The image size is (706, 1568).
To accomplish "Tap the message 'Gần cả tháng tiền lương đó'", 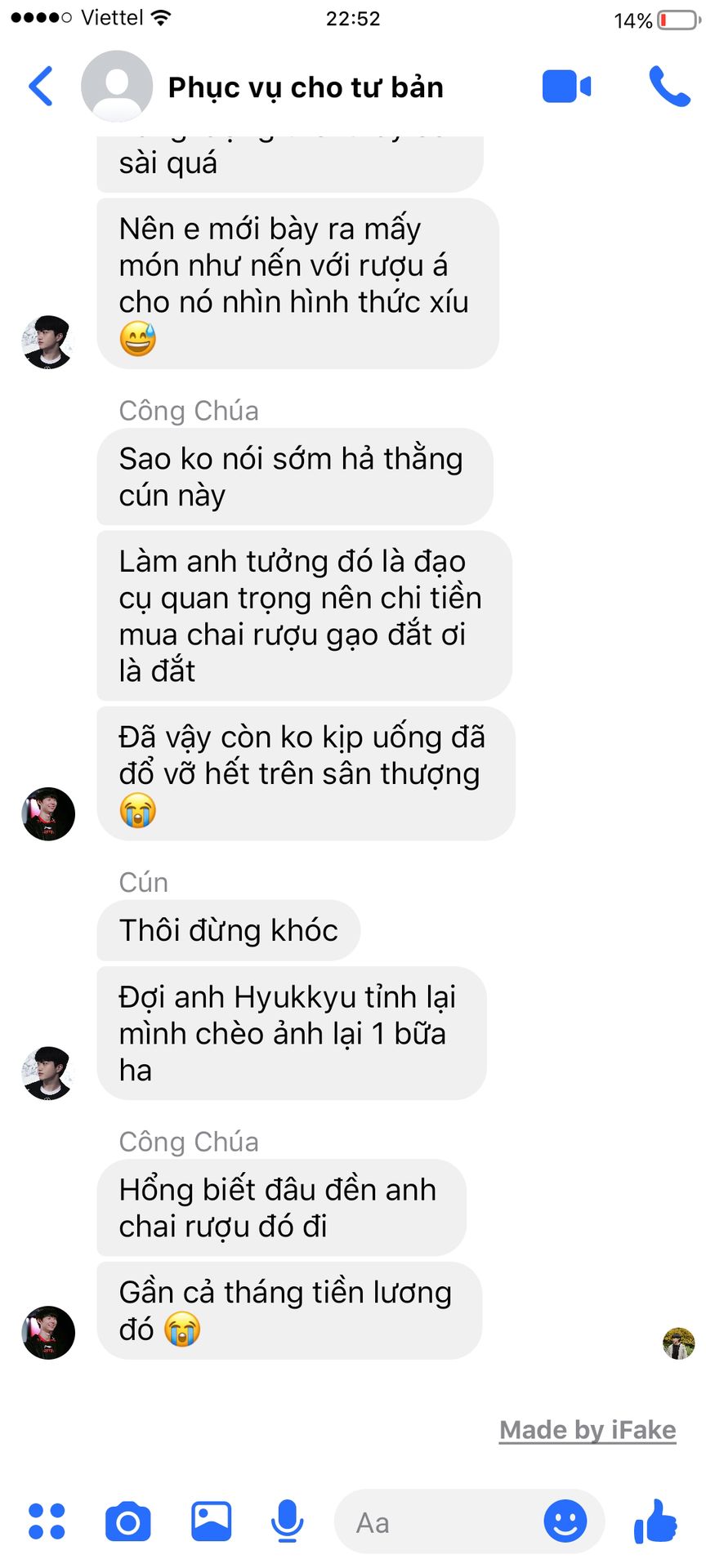I will tap(289, 1311).
